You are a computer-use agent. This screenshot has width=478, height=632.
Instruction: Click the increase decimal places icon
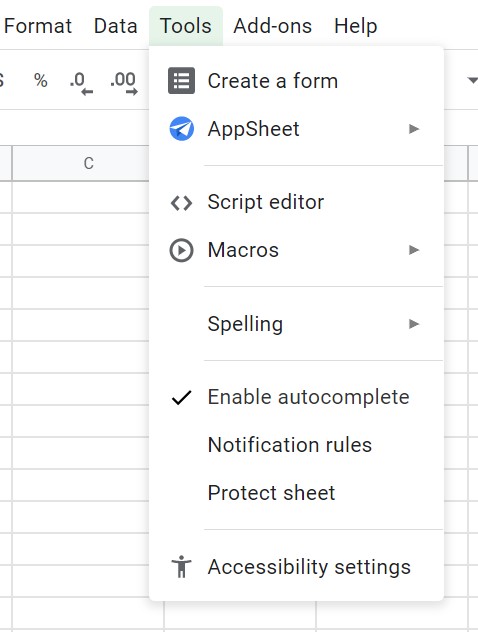(x=124, y=83)
